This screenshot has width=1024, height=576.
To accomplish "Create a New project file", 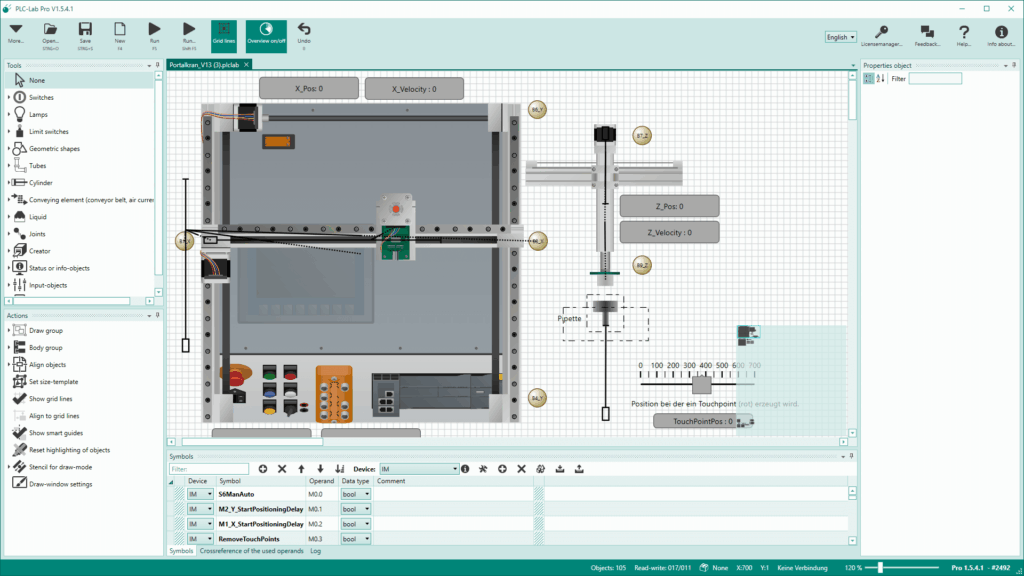I will tap(120, 36).
